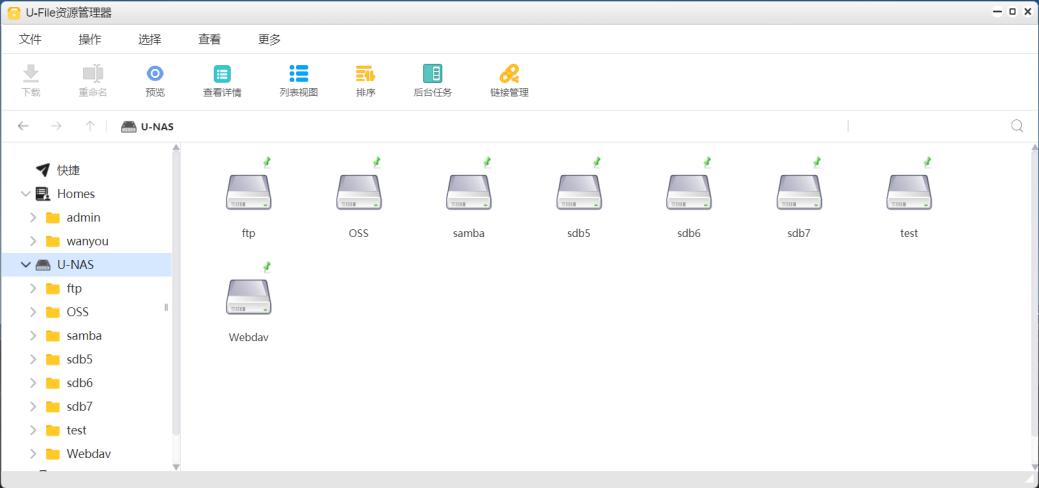Viewport: 1039px width, 488px height.
Task: Open the 文件 (File) menu
Action: pyautogui.click(x=30, y=39)
